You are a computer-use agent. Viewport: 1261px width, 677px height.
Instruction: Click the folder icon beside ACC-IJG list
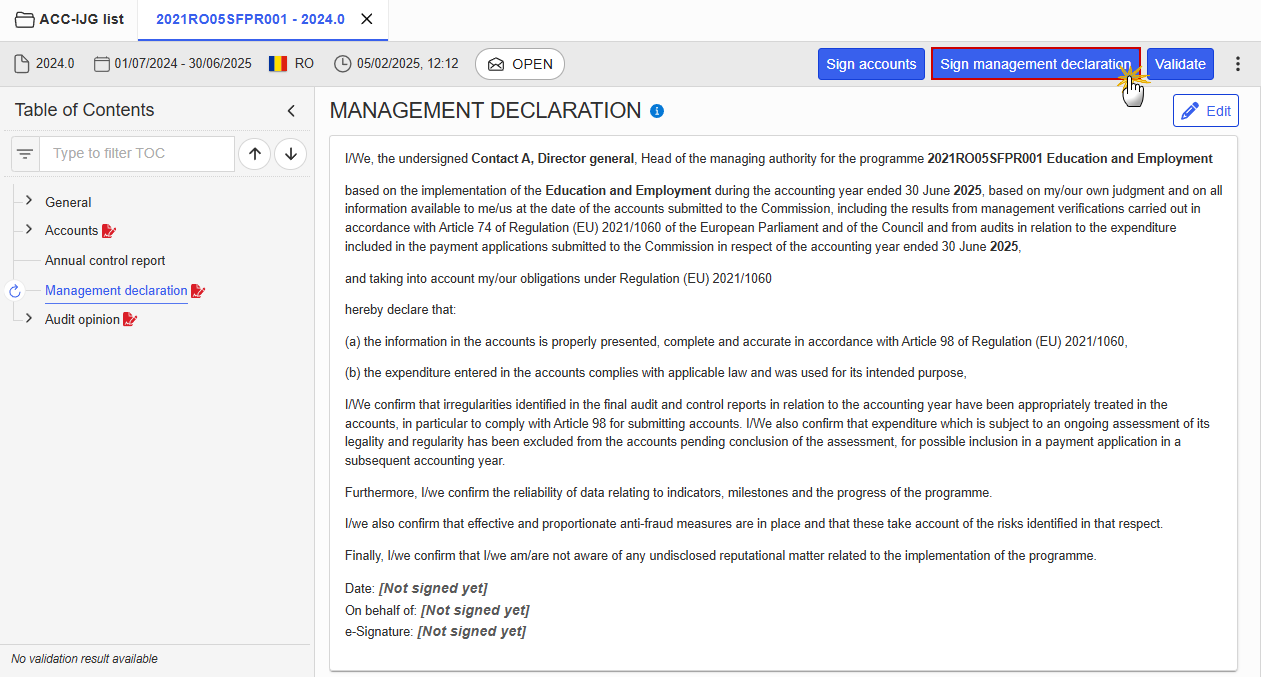click(24, 19)
